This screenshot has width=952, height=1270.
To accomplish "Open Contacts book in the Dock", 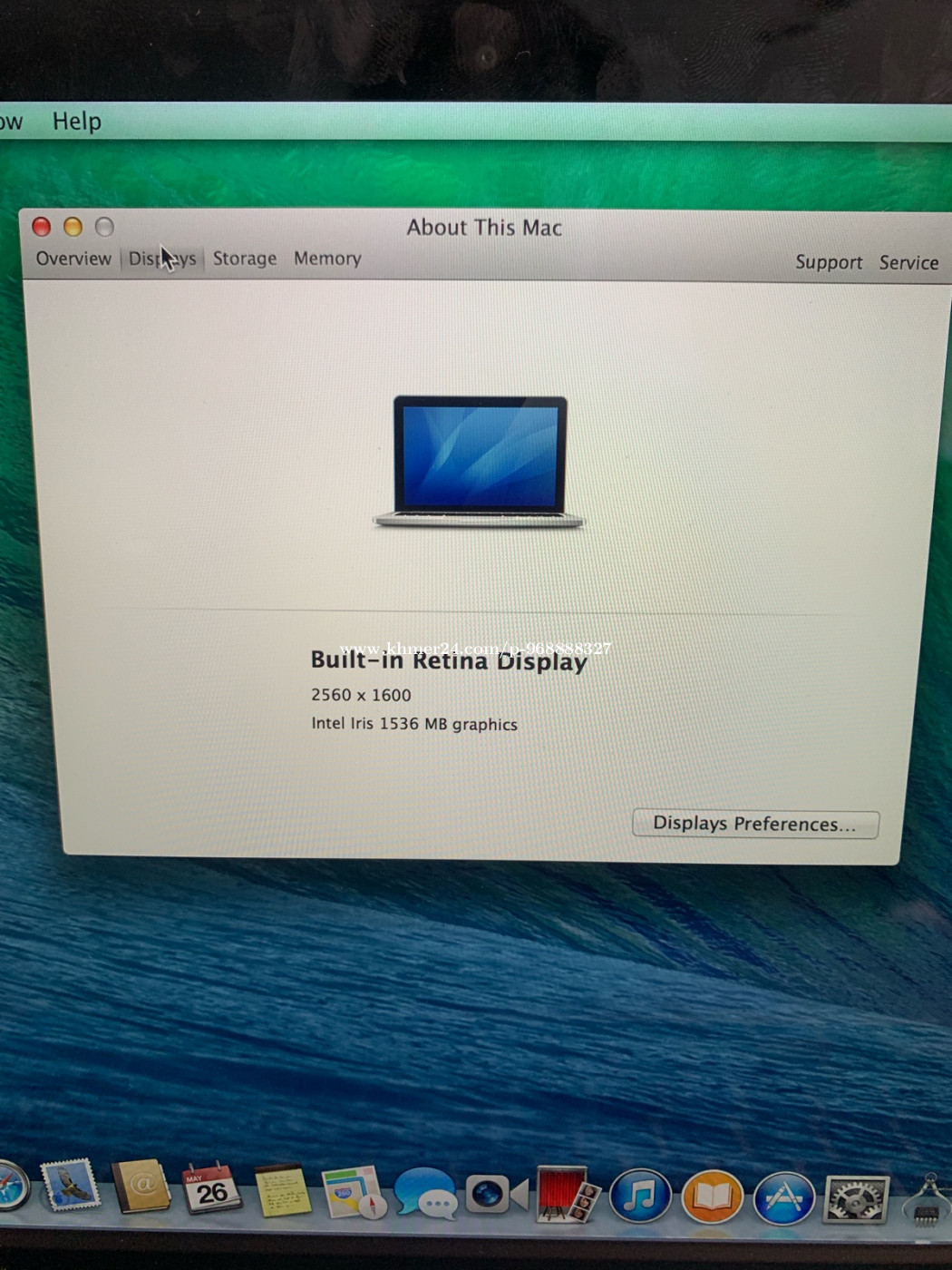I will click(141, 1187).
